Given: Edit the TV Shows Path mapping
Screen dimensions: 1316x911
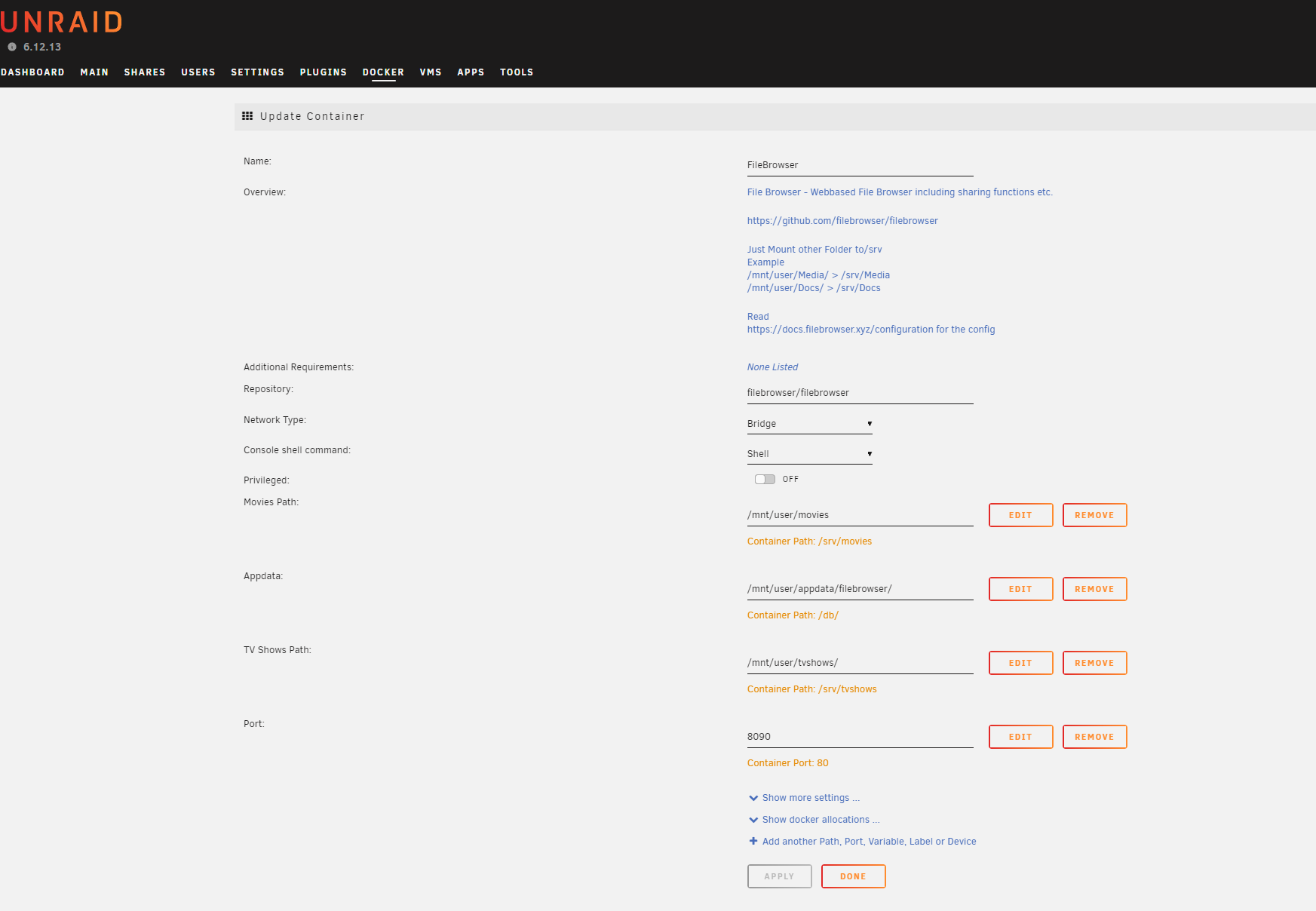Looking at the screenshot, I should tap(1020, 663).
